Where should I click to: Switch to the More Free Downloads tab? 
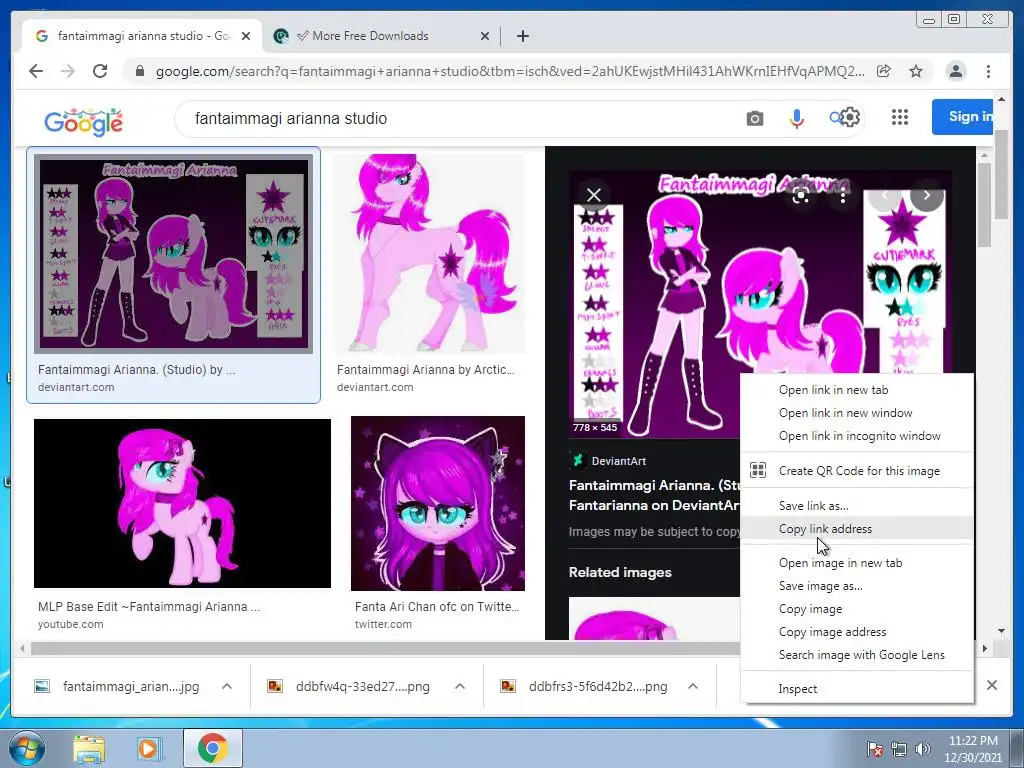coord(381,36)
